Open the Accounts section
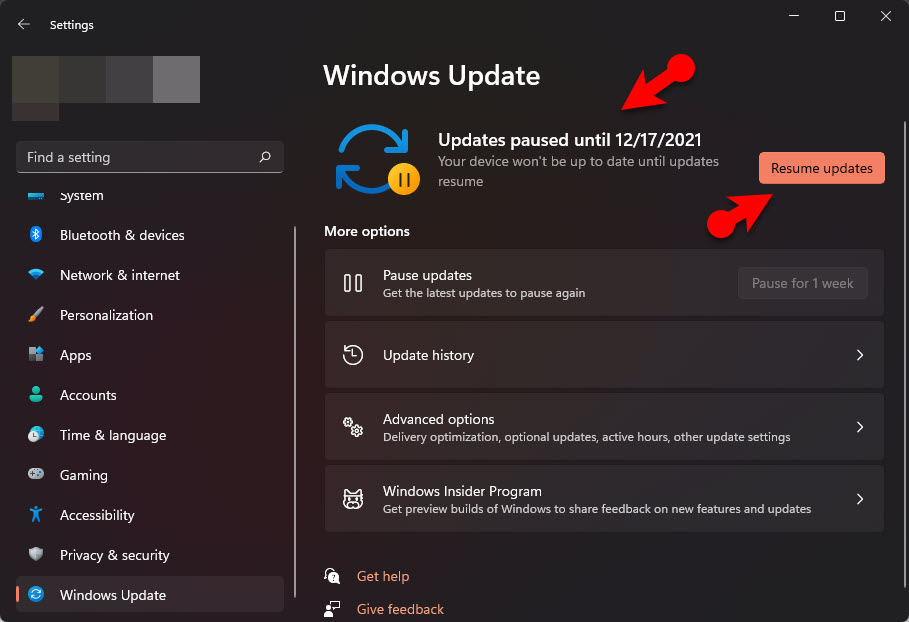This screenshot has height=622, width=909. (x=150, y=395)
